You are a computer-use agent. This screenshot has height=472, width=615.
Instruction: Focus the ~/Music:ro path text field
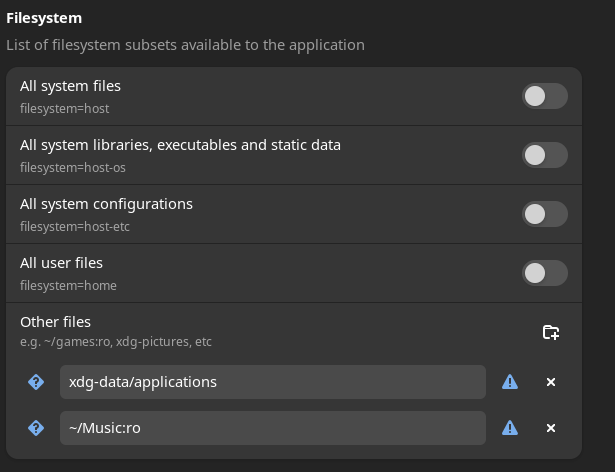point(272,428)
